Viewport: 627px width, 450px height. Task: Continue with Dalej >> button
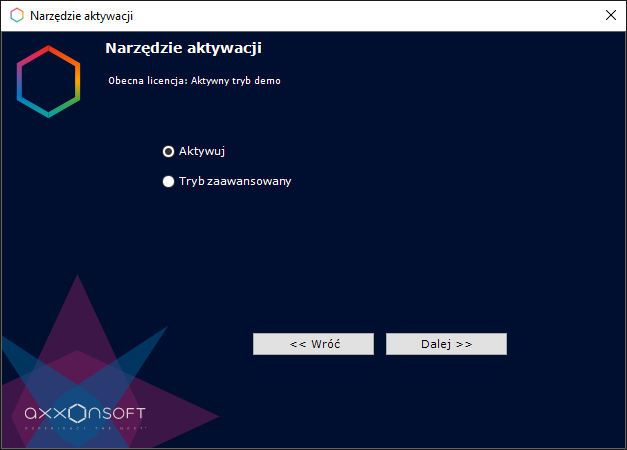tap(446, 344)
